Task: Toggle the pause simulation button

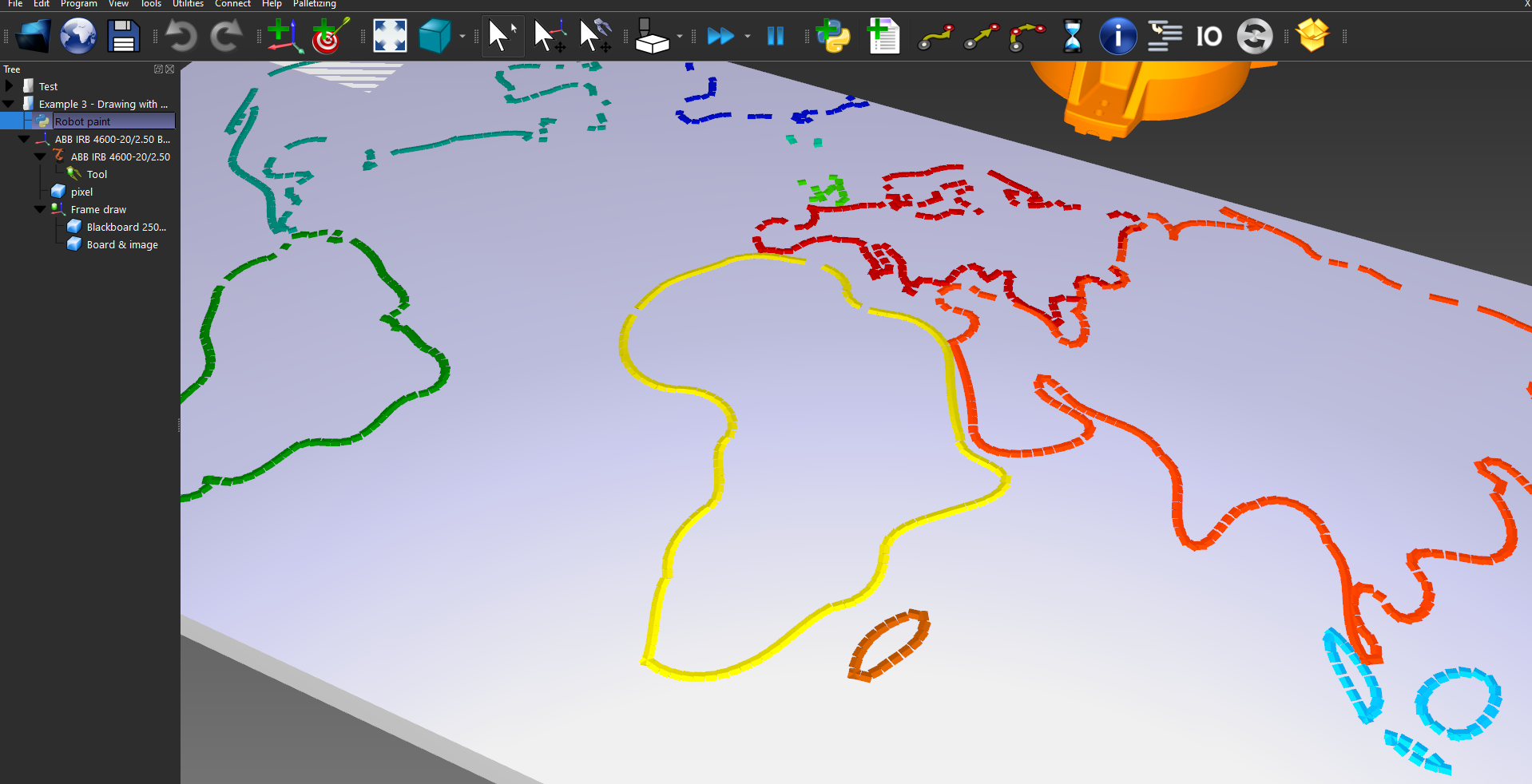Action: 775,37
